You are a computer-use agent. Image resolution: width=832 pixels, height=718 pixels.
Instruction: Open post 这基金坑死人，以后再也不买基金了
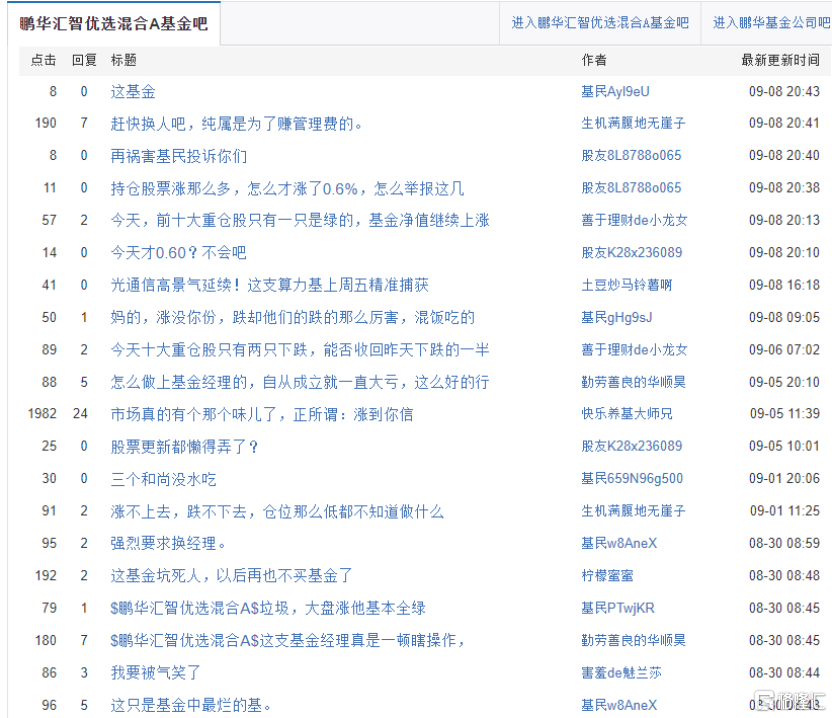point(231,575)
